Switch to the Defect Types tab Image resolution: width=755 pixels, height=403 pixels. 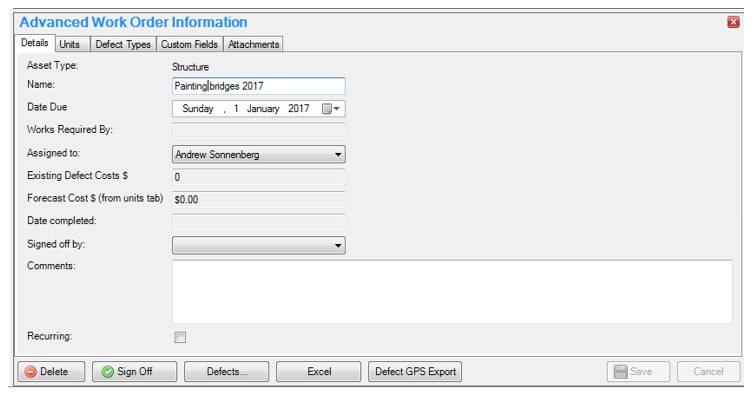point(123,44)
